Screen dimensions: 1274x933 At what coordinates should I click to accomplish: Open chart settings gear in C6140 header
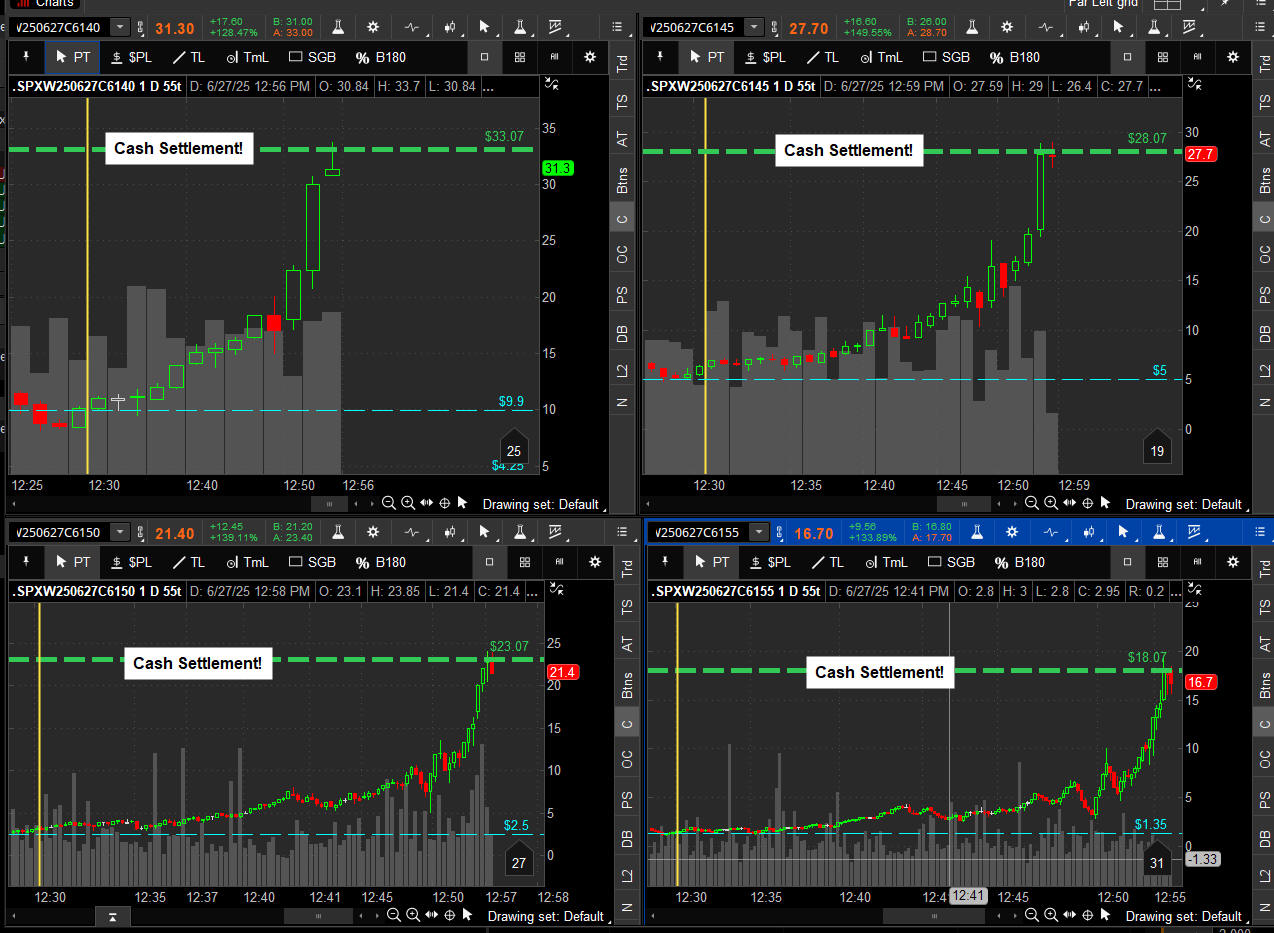[x=373, y=27]
